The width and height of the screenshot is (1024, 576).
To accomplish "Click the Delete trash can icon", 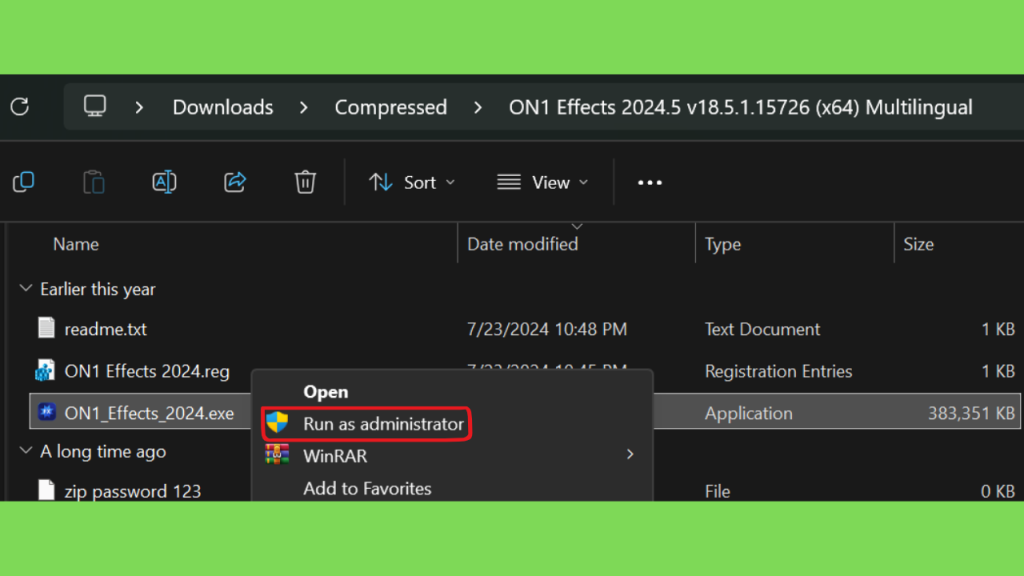I will (305, 182).
